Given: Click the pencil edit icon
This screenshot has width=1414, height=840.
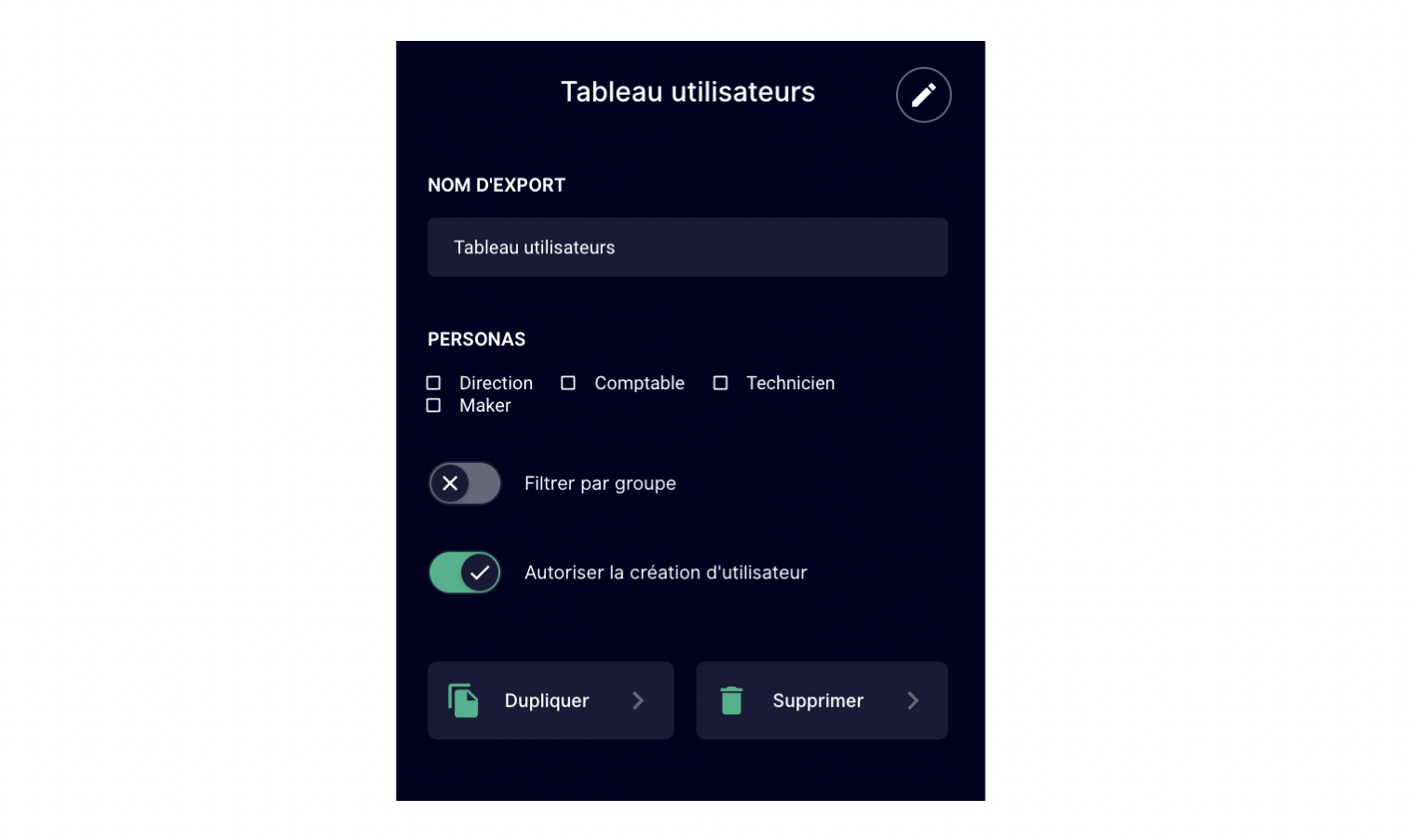Looking at the screenshot, I should point(923,95).
